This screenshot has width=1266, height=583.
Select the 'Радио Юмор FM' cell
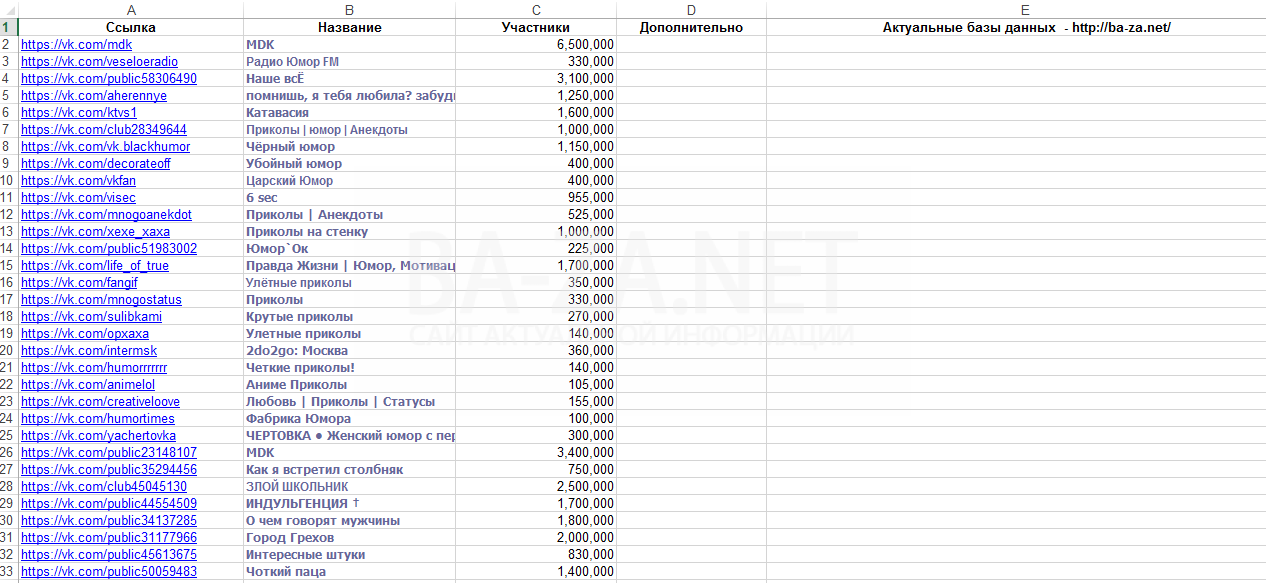[349, 61]
